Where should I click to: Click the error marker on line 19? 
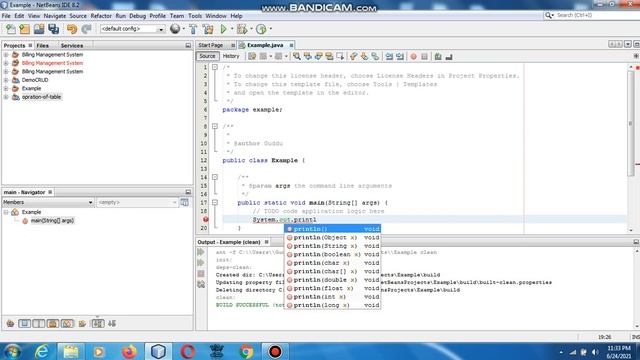[x=206, y=220]
